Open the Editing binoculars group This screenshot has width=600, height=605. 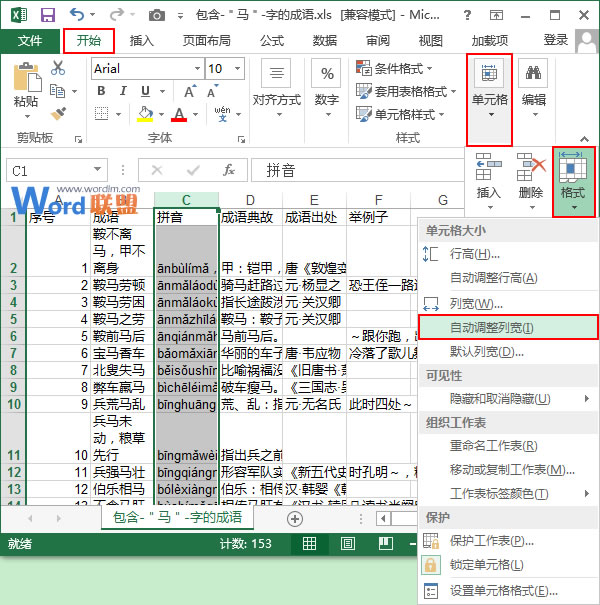point(534,88)
